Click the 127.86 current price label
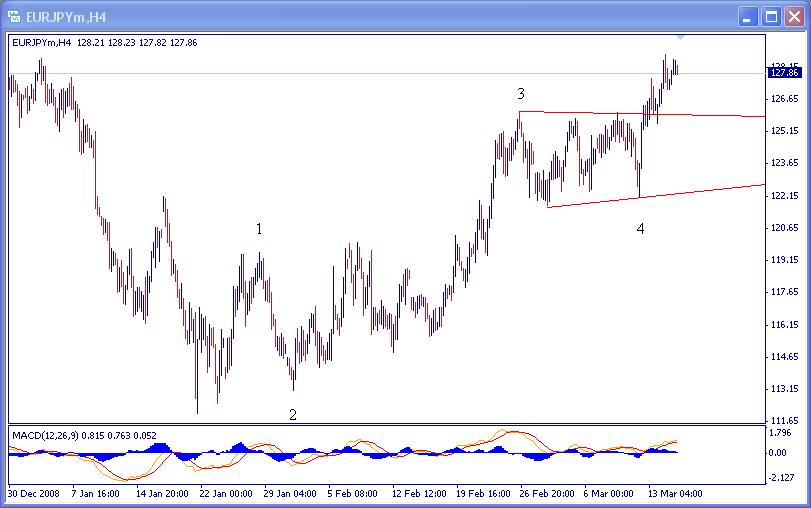Viewport: 811px width, 508px height. click(x=784, y=72)
